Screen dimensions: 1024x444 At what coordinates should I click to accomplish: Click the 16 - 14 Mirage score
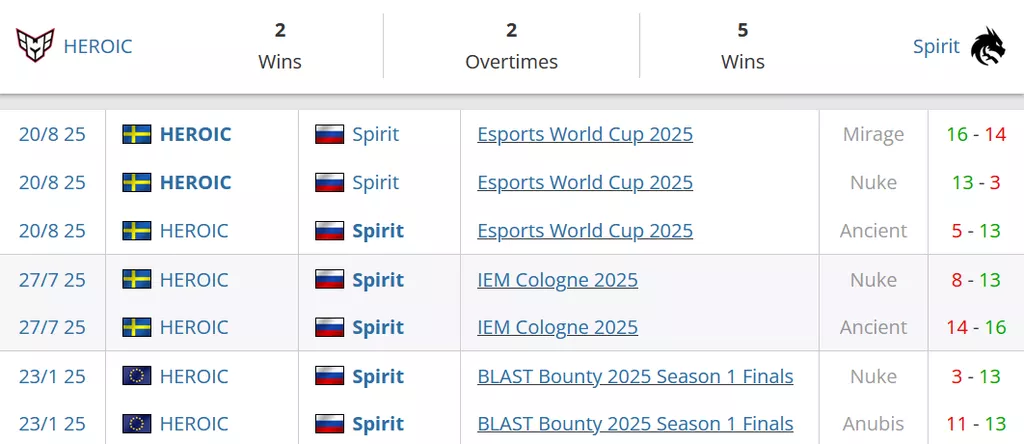click(x=976, y=134)
